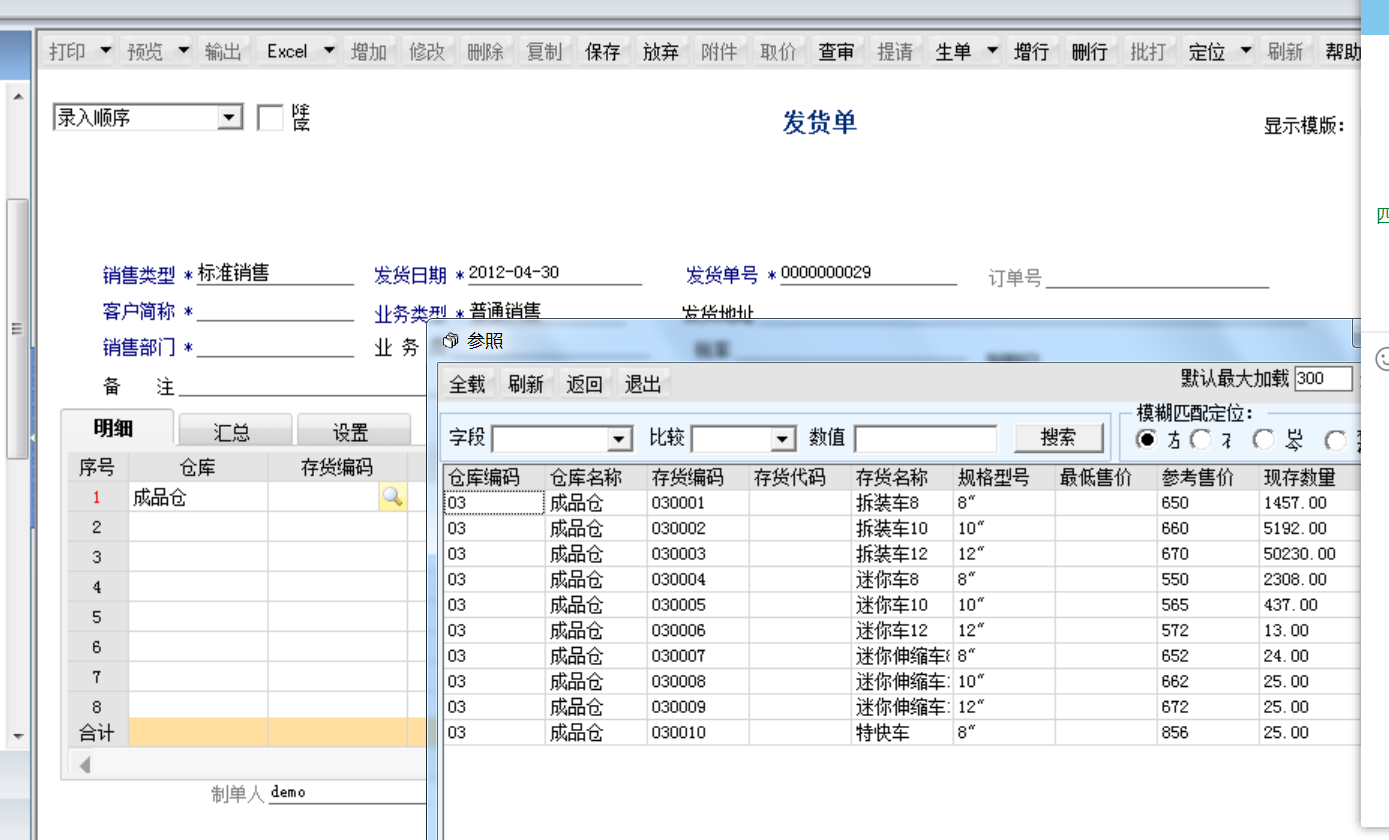Click the 订单号 input field
Viewport: 1389px width, 840px height.
(x=1158, y=277)
